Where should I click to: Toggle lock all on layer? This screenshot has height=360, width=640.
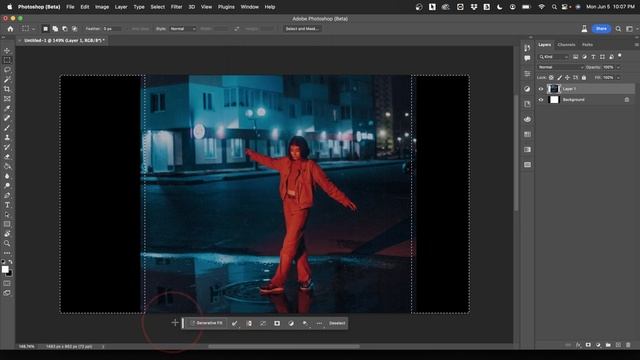point(584,78)
